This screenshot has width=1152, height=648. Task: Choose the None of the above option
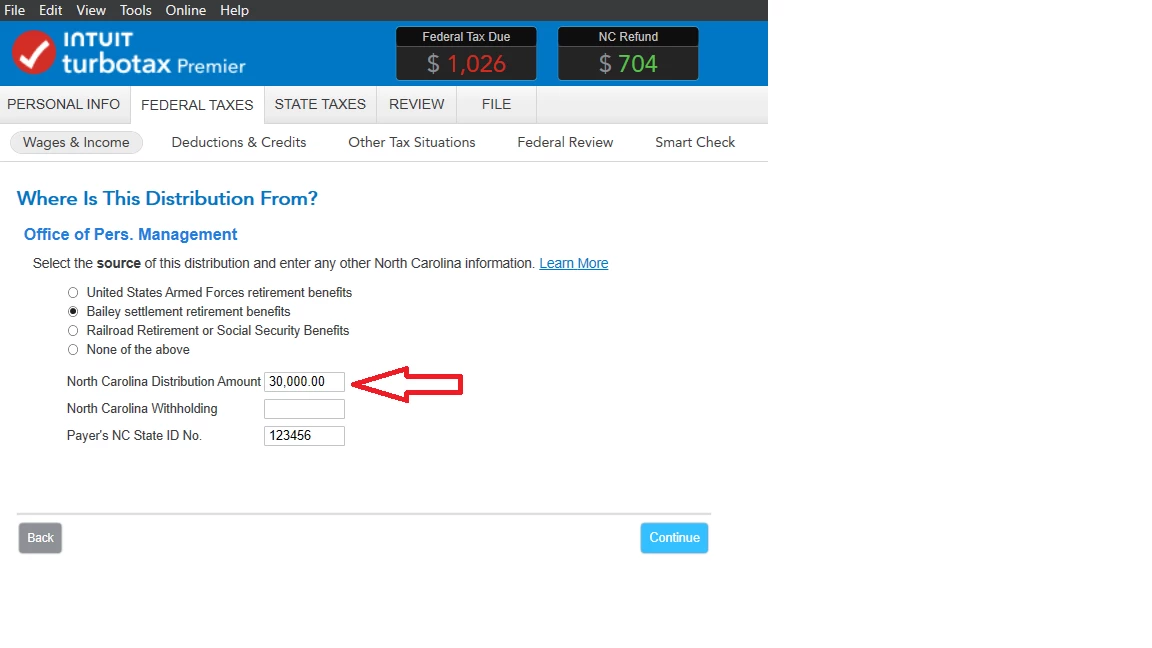[73, 350]
